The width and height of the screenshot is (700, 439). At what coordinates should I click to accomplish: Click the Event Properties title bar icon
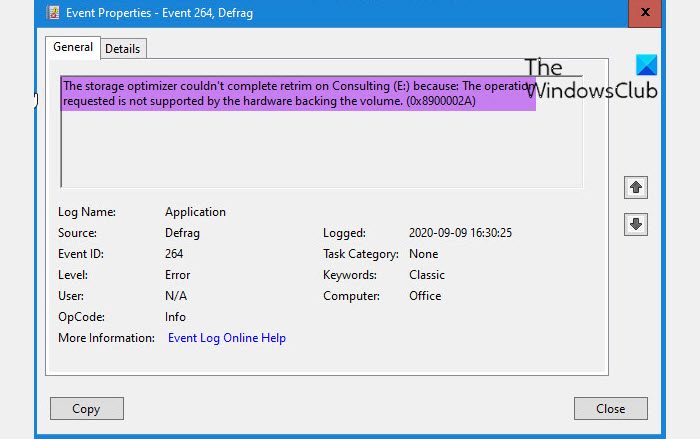point(54,13)
